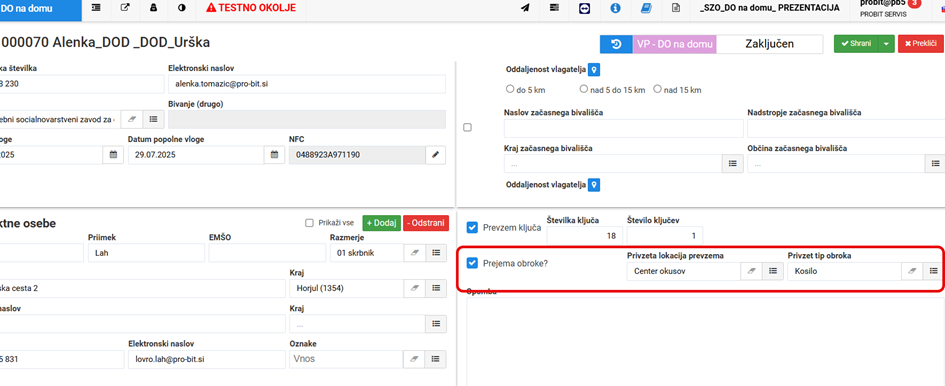Open the list-indent menu icon in top bar
Screen dimensions: 945x386
(x=96, y=8)
